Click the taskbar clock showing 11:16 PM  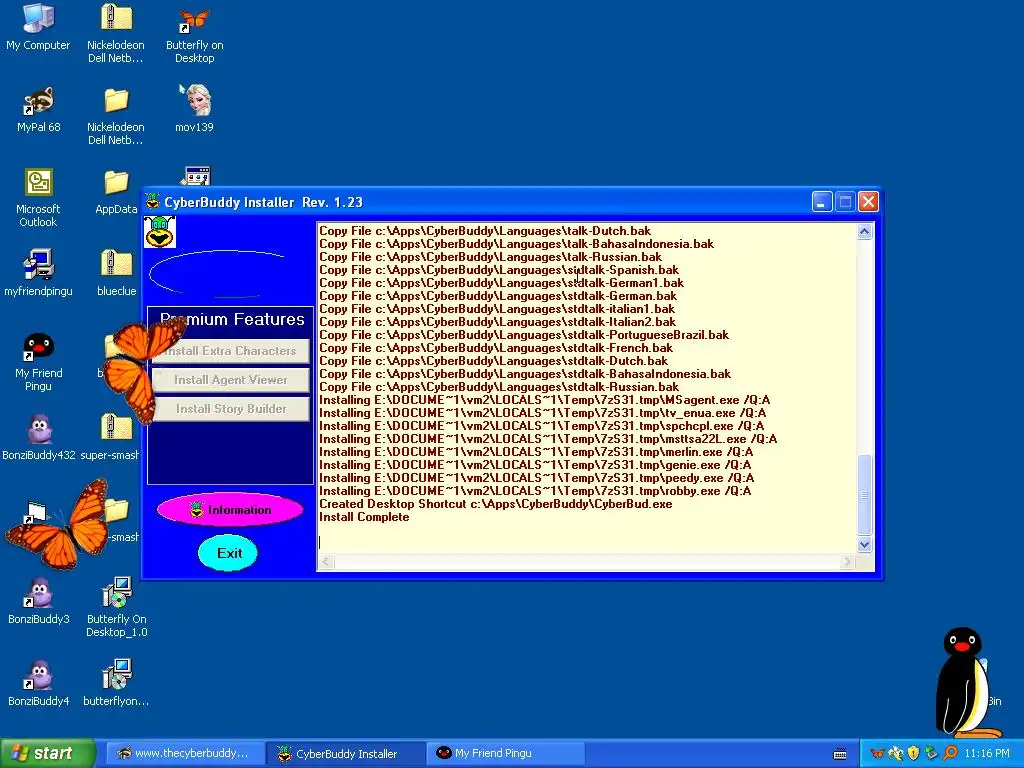pos(987,754)
